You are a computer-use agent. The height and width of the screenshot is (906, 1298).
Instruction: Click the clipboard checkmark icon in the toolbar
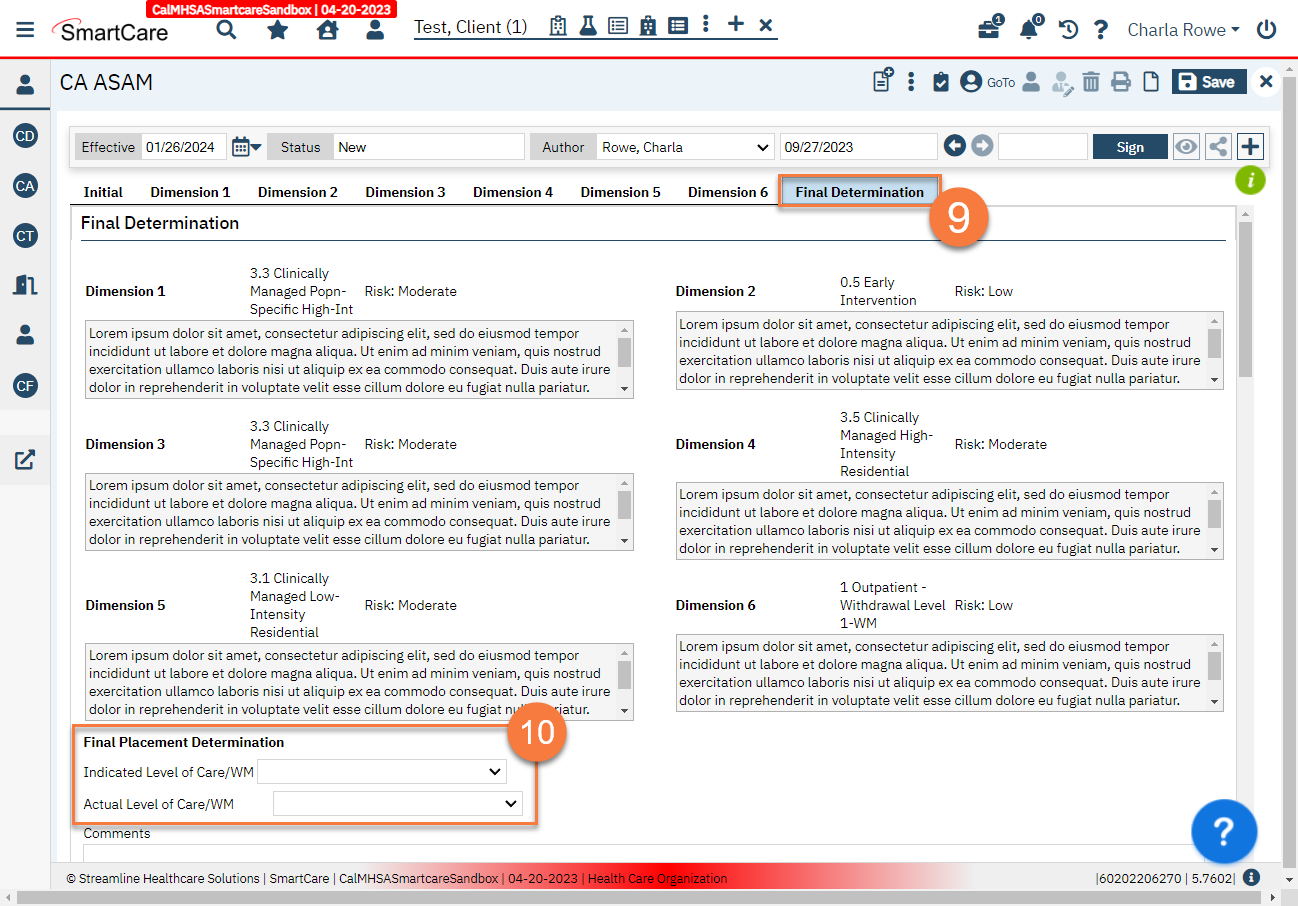pyautogui.click(x=940, y=82)
